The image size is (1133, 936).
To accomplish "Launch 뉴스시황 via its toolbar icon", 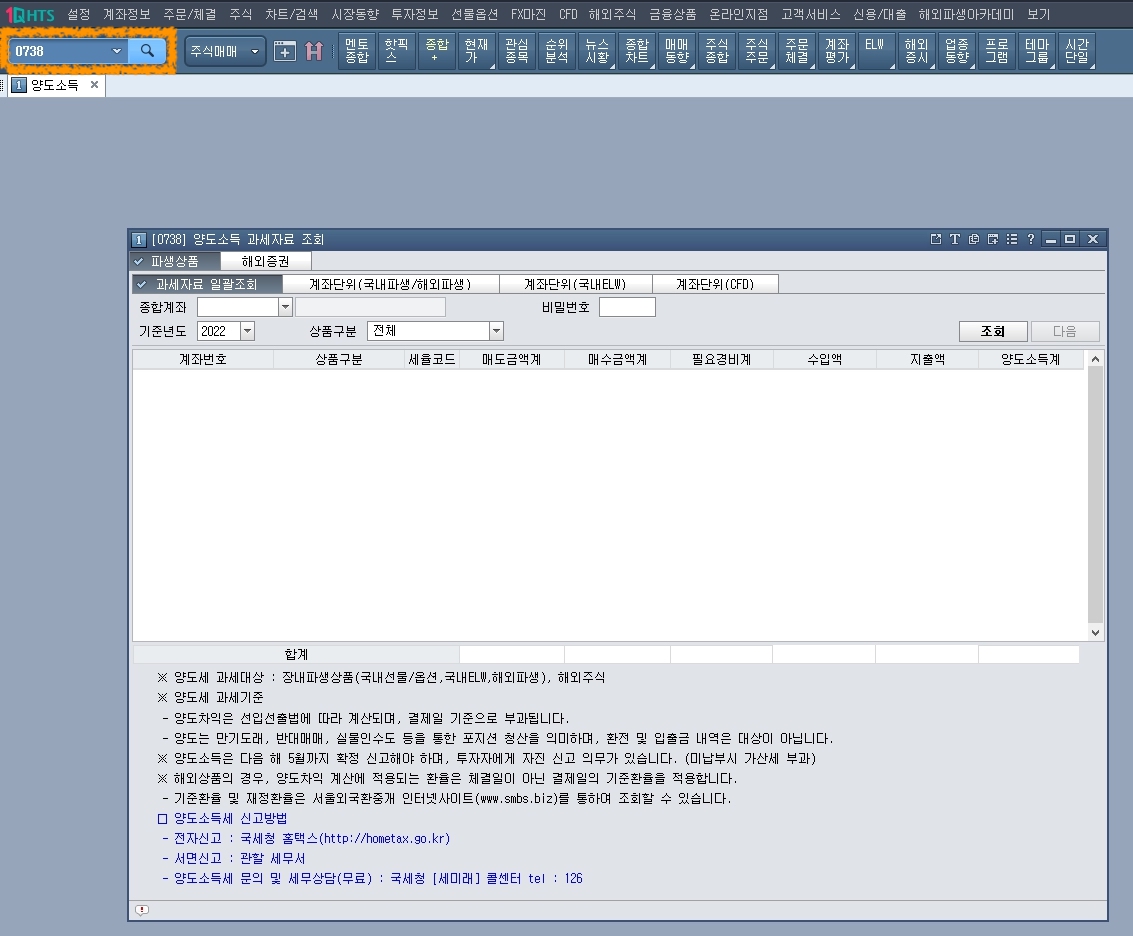I will click(x=596, y=51).
